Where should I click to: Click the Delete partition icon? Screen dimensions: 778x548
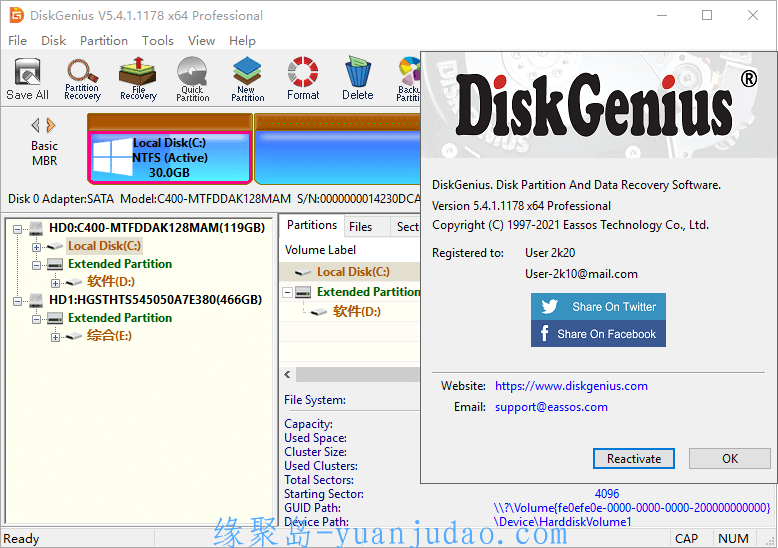[x=357, y=79]
